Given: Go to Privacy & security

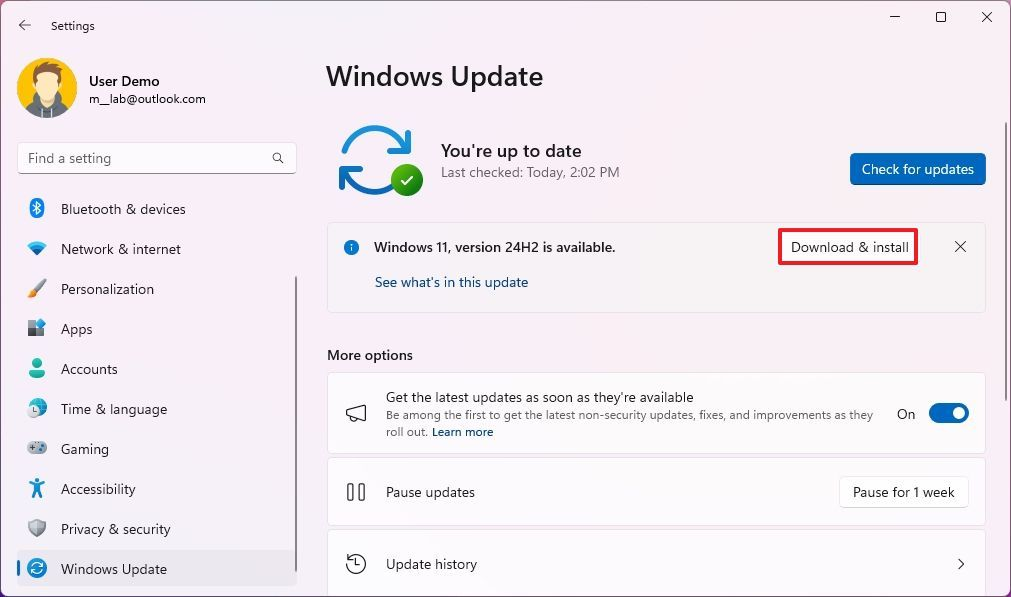Looking at the screenshot, I should (x=155, y=529).
